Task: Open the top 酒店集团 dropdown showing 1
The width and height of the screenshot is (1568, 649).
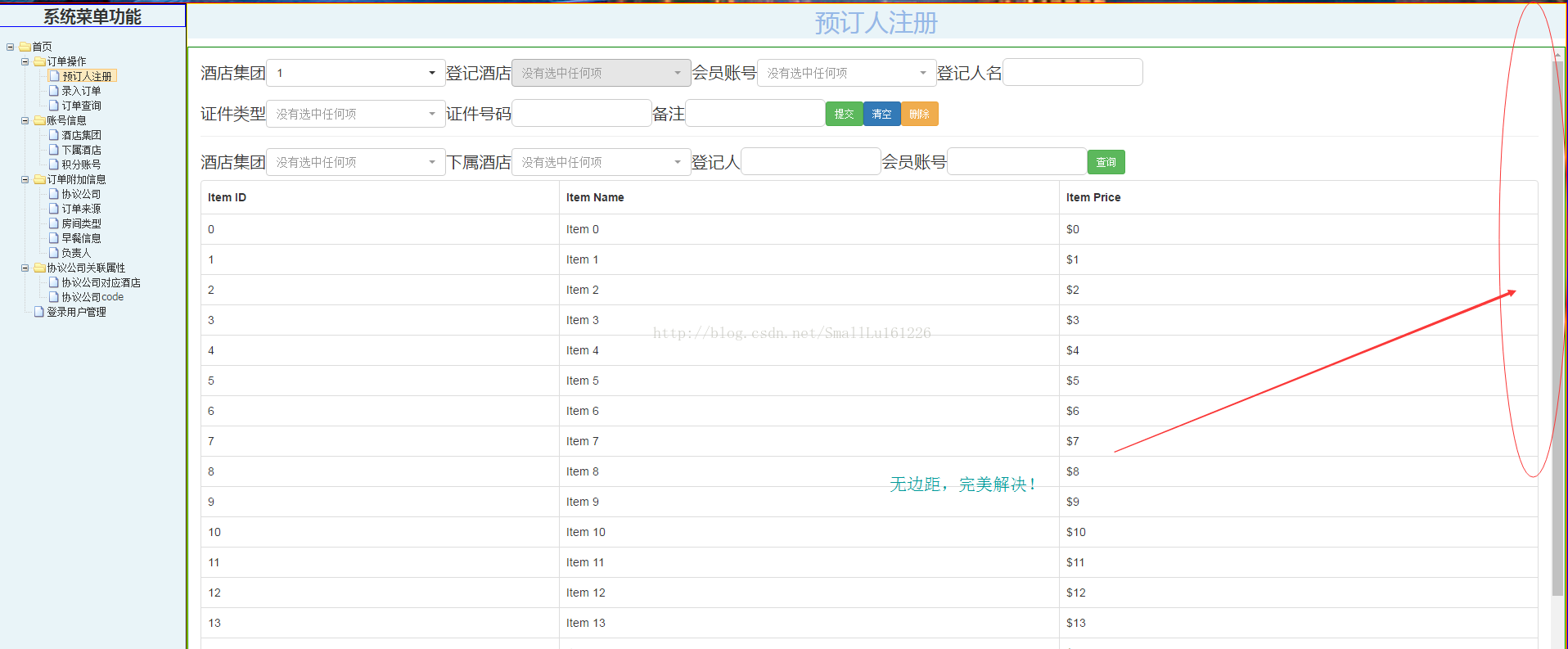Action: point(356,73)
